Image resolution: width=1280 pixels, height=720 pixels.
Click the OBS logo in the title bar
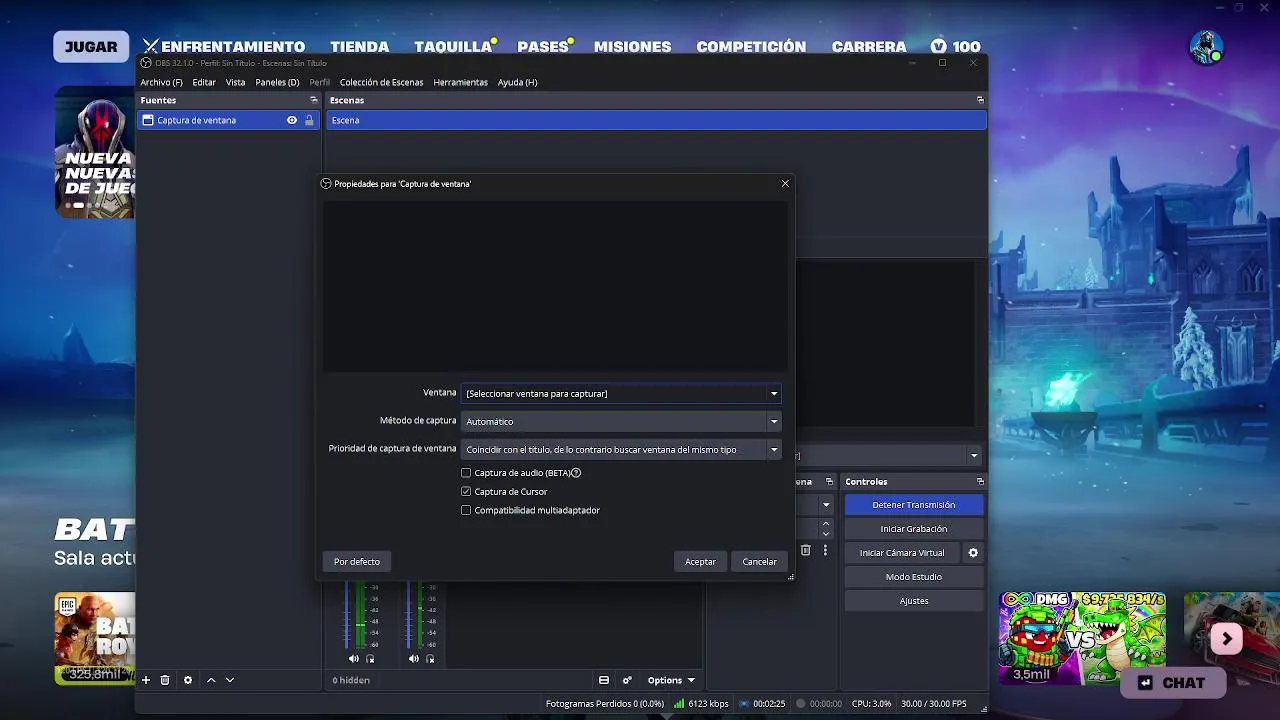pyautogui.click(x=146, y=63)
